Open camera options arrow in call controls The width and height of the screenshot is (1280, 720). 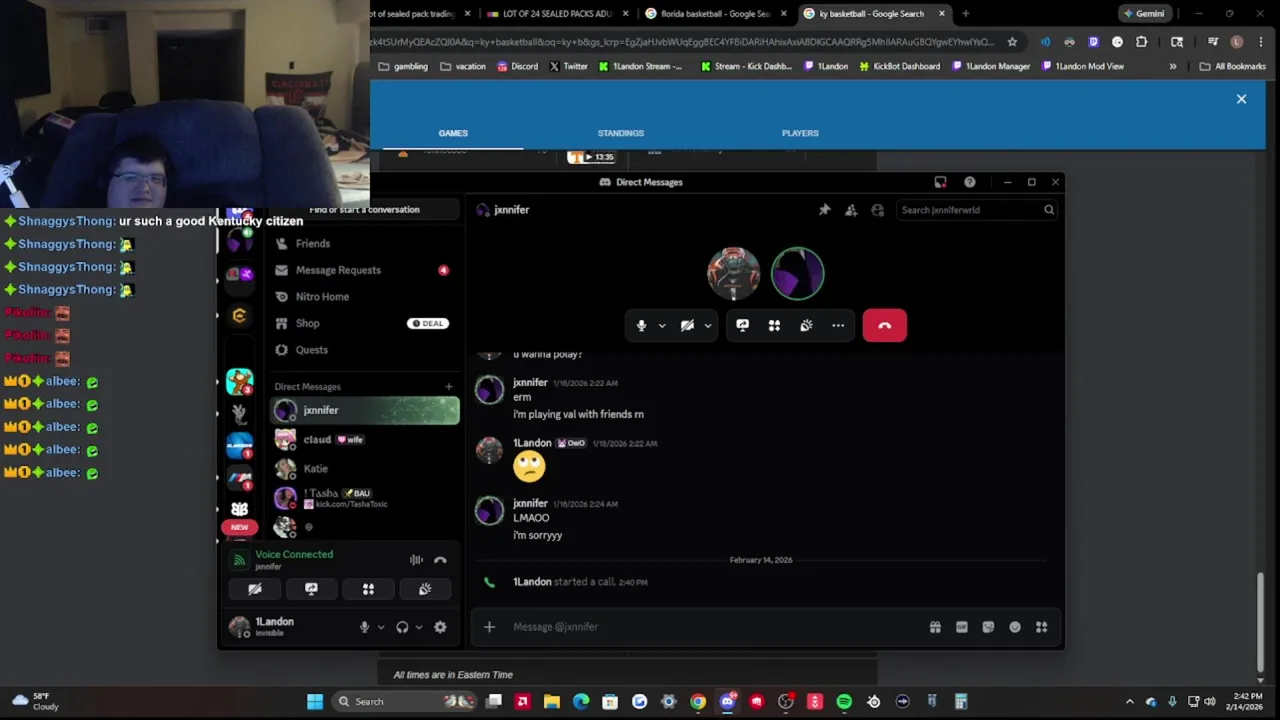(x=708, y=325)
